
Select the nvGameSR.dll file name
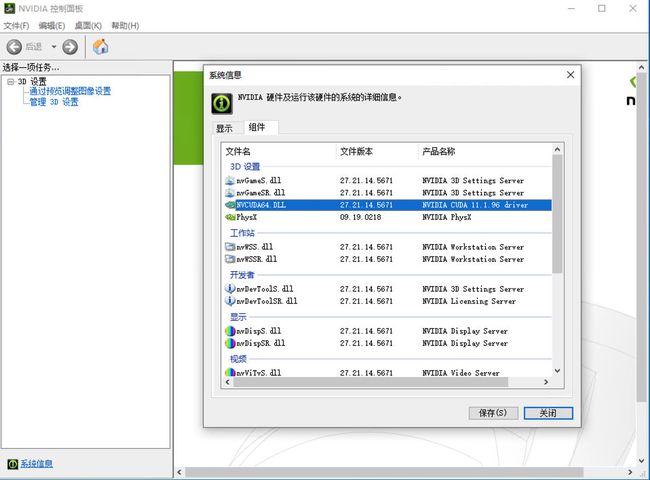click(261, 193)
